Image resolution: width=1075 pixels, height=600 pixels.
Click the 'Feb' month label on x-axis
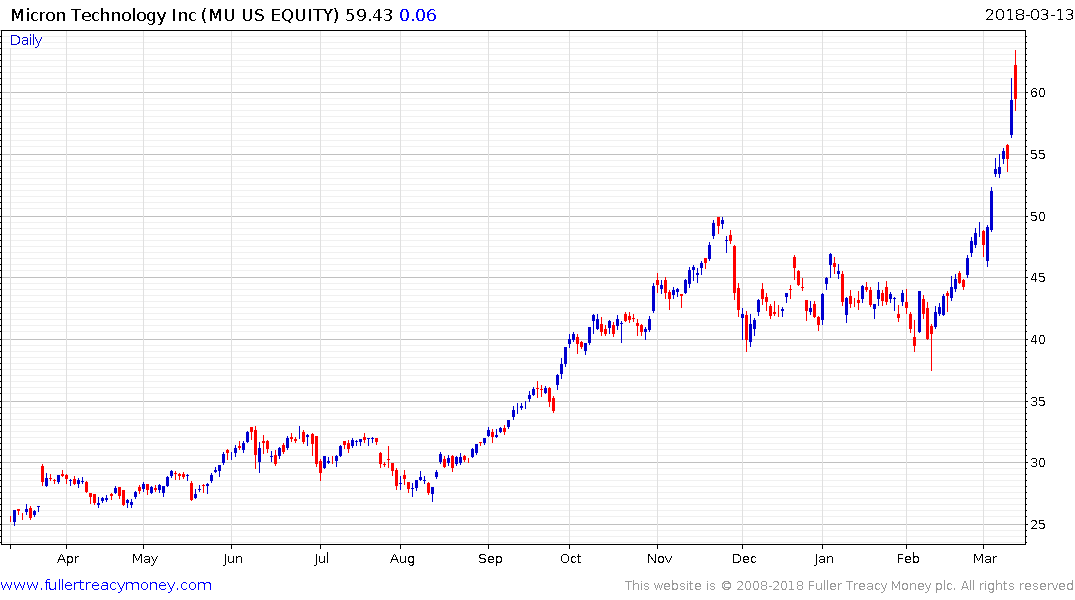908,558
